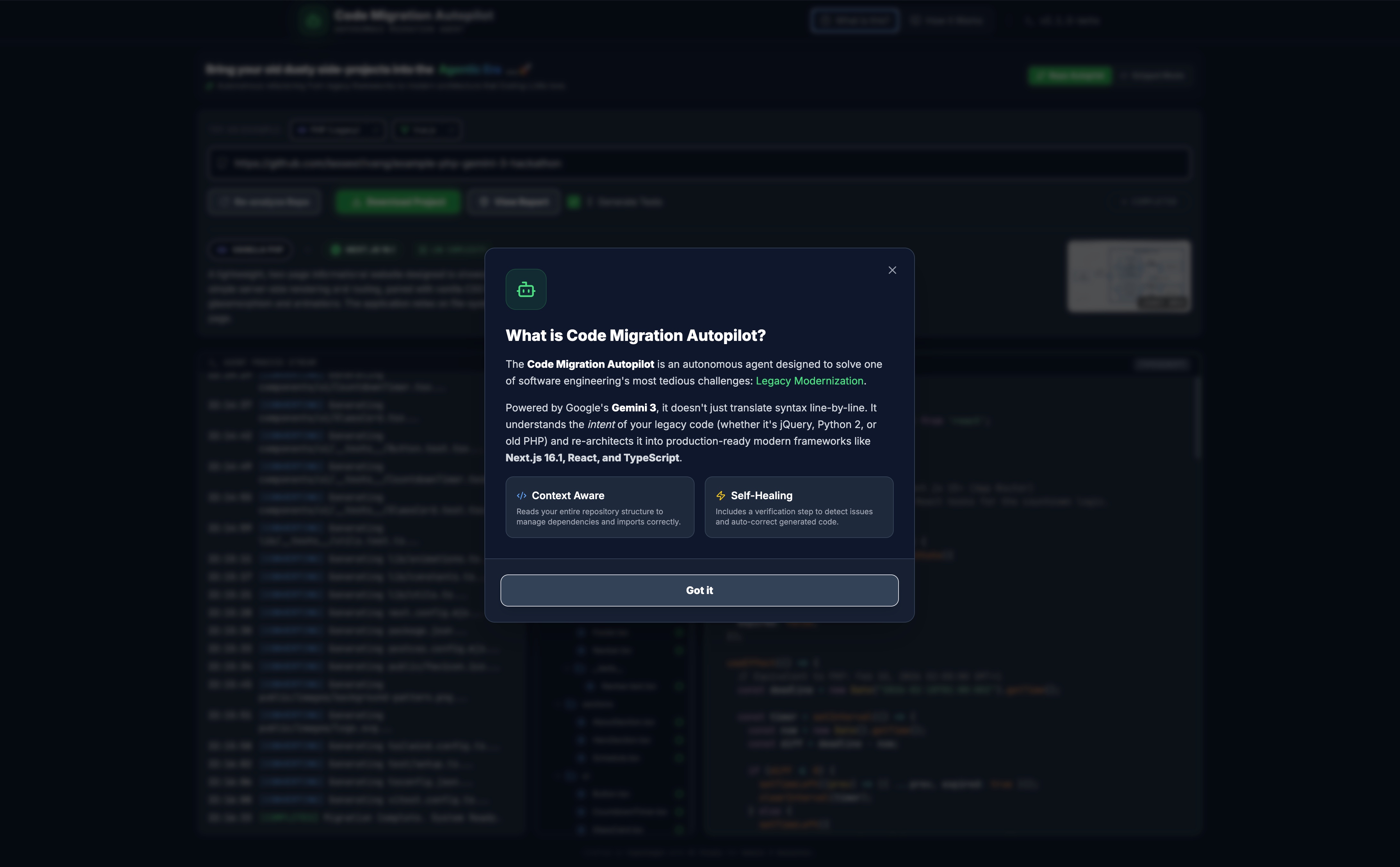Screen dimensions: 1400x867
Task: Open the View Report button
Action: 513,202
